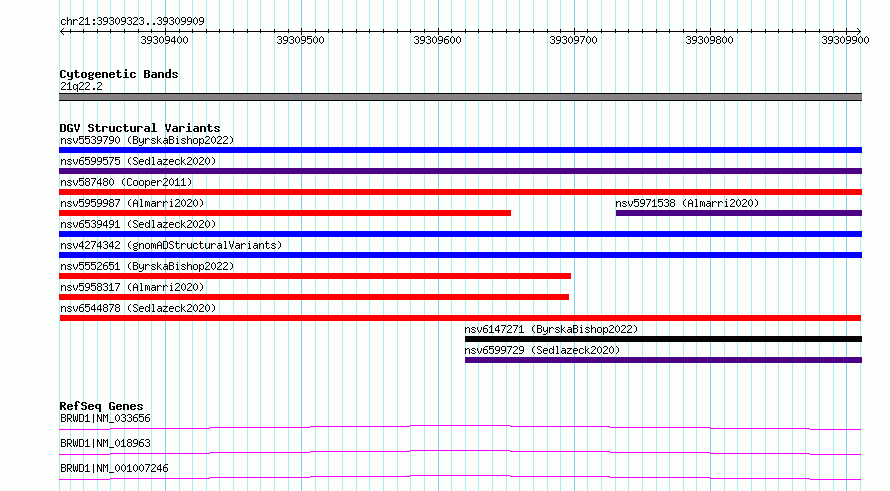Open nsv587480 (Cooper2011) label
The width and height of the screenshot is (890, 491).
(126, 182)
